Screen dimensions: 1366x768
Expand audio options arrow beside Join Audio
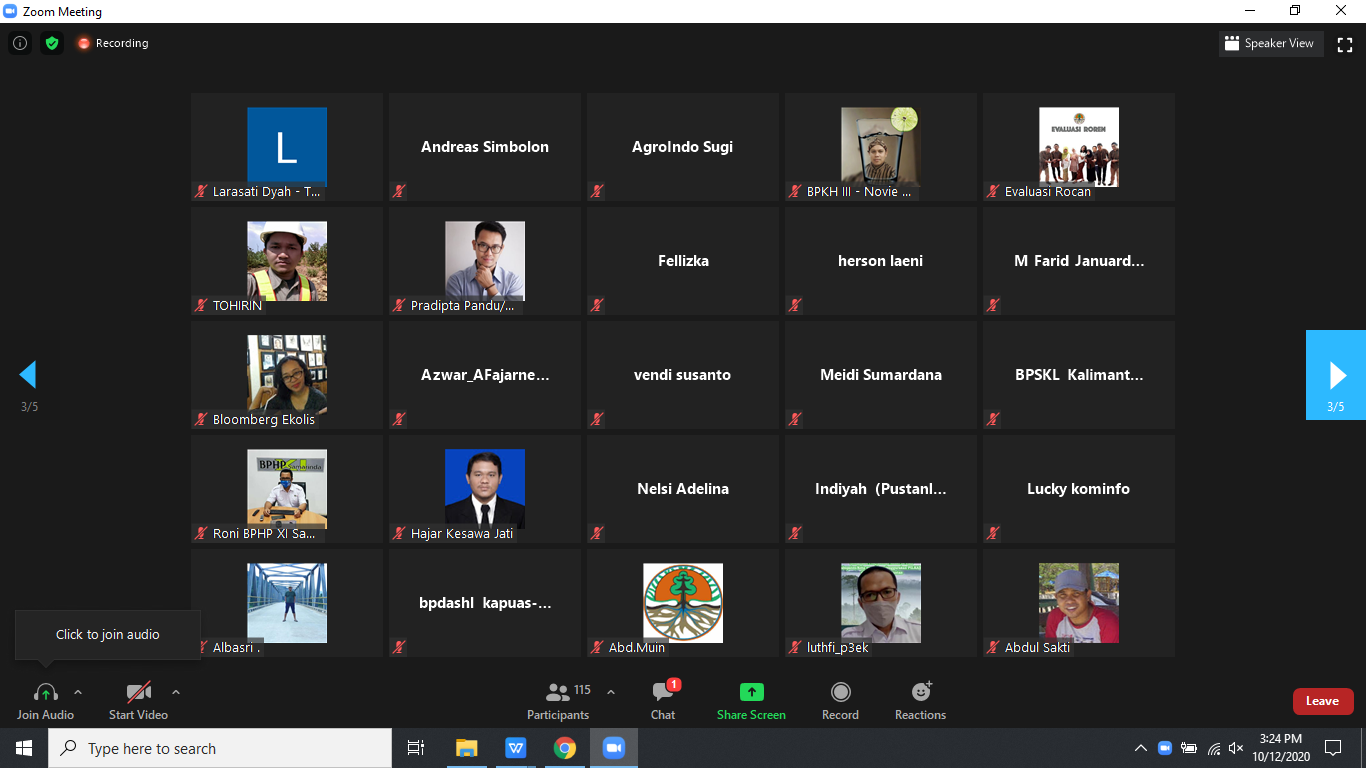78,692
